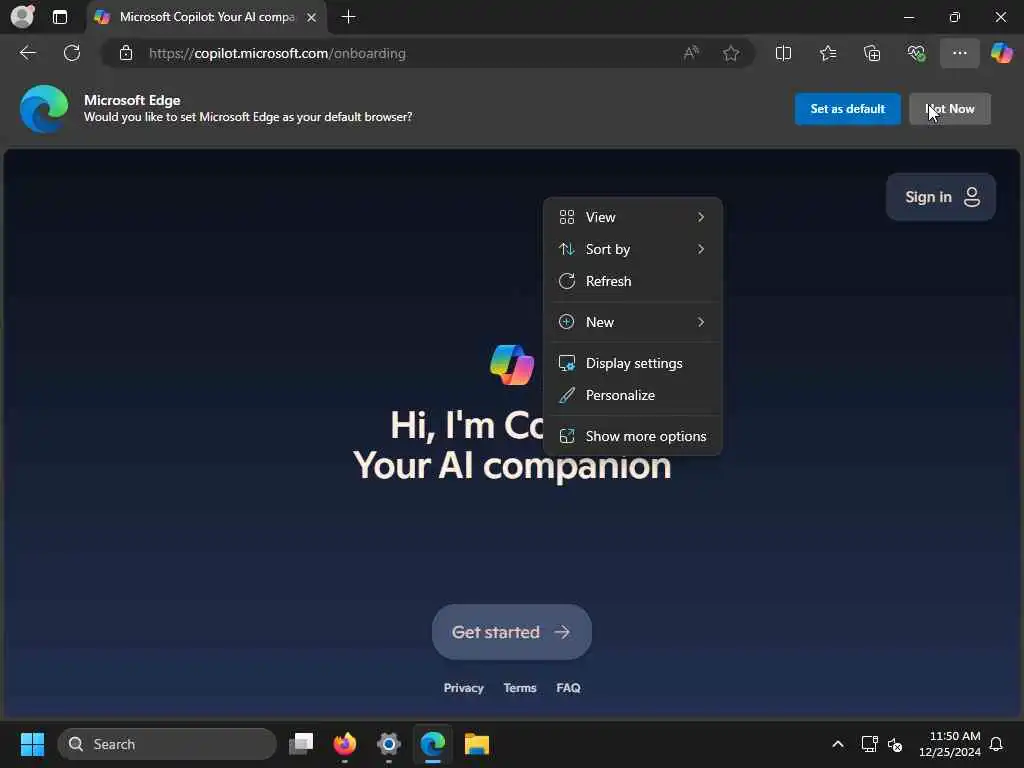This screenshot has width=1024, height=768.
Task: Expand the View submenu
Action: 632,217
